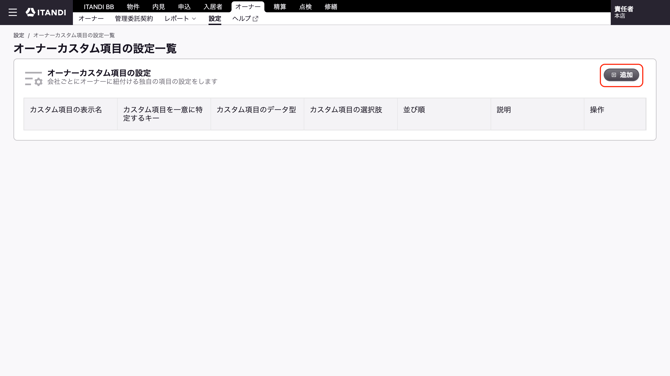Select the active オーナー top tab
The width and height of the screenshot is (670, 376).
[248, 7]
